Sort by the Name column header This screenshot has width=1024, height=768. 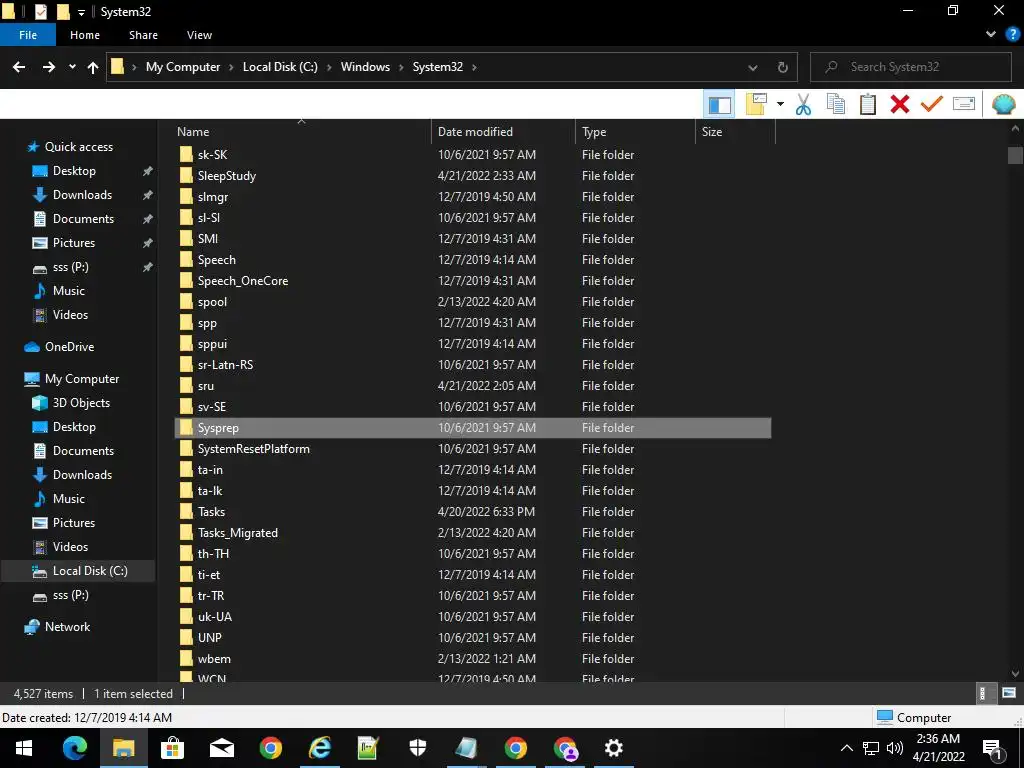click(x=302, y=131)
